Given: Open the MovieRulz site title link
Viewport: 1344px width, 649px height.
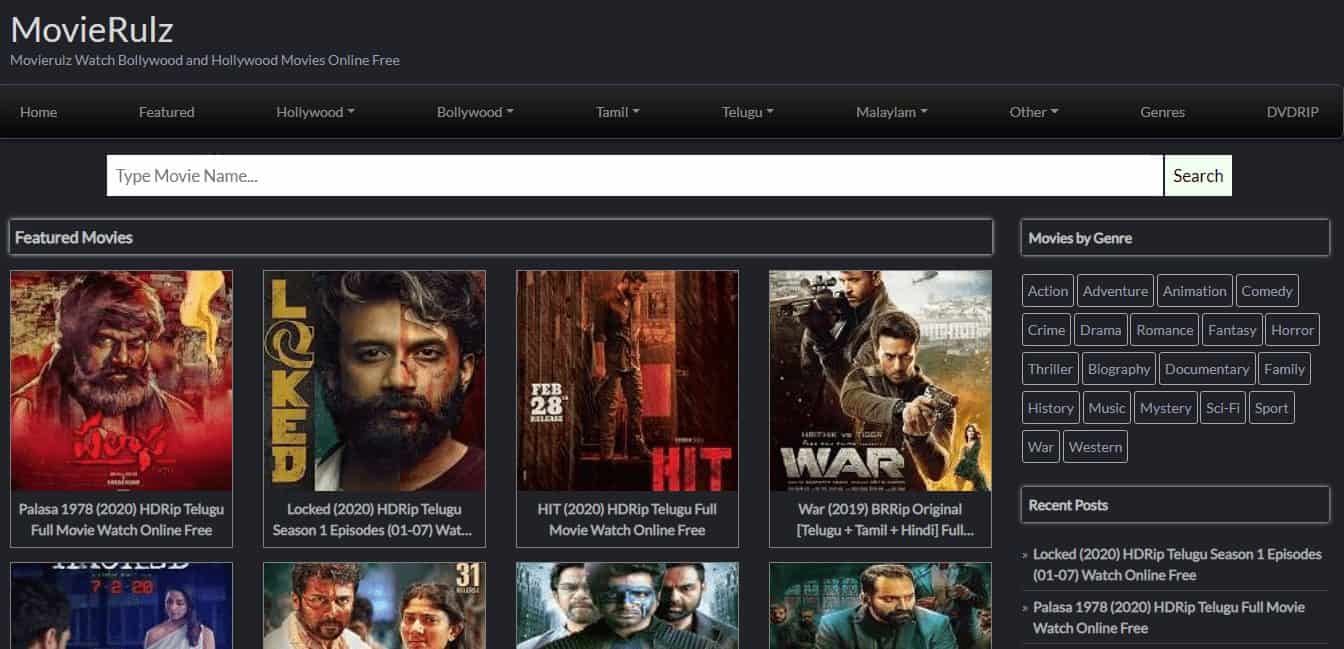Looking at the screenshot, I should pos(92,29).
